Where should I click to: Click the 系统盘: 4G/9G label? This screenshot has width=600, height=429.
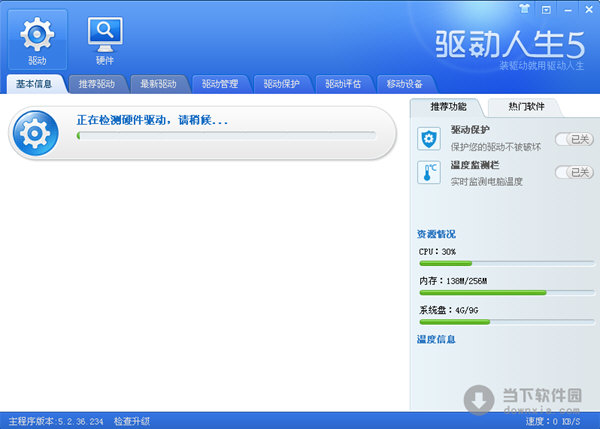coord(448,310)
